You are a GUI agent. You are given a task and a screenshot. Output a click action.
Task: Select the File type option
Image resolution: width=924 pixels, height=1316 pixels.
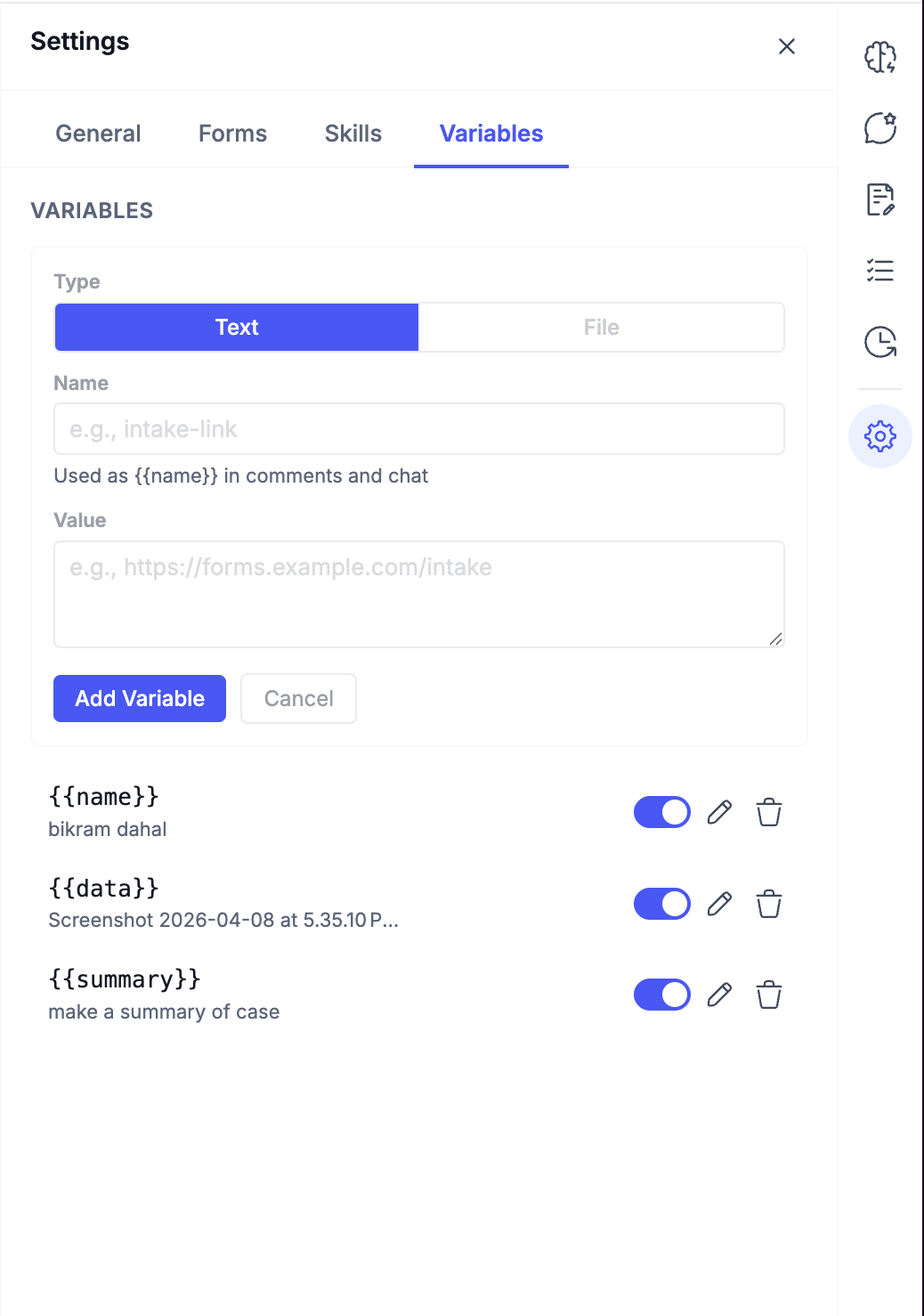point(601,328)
